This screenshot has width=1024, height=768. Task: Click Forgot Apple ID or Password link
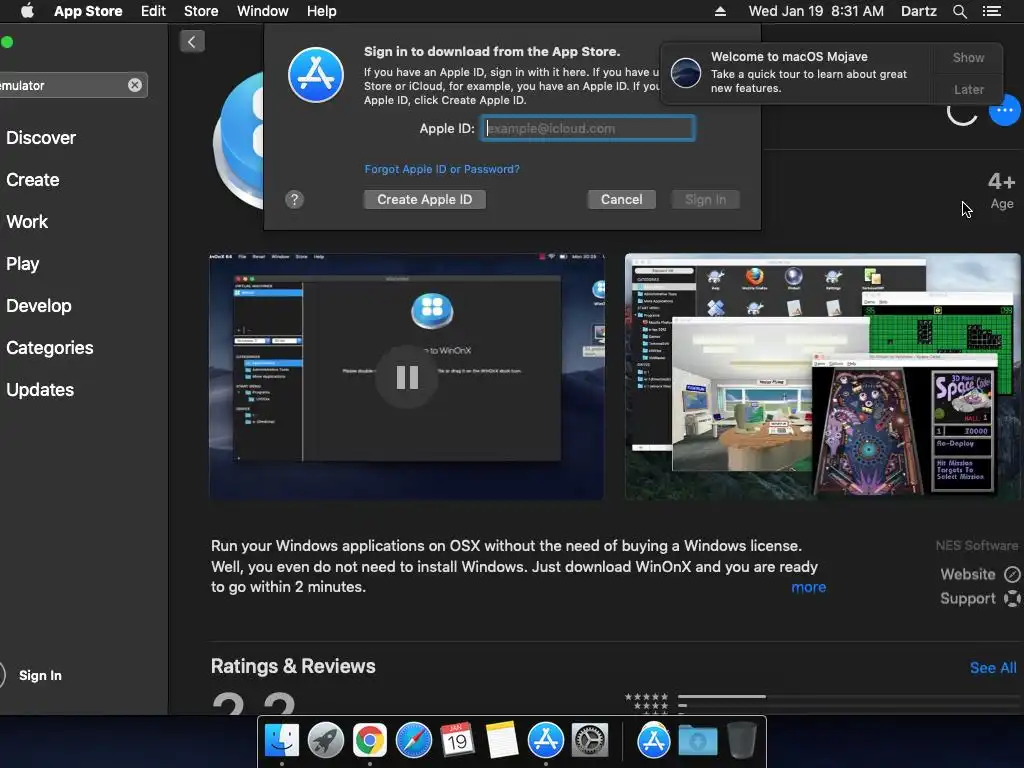pyautogui.click(x=441, y=169)
